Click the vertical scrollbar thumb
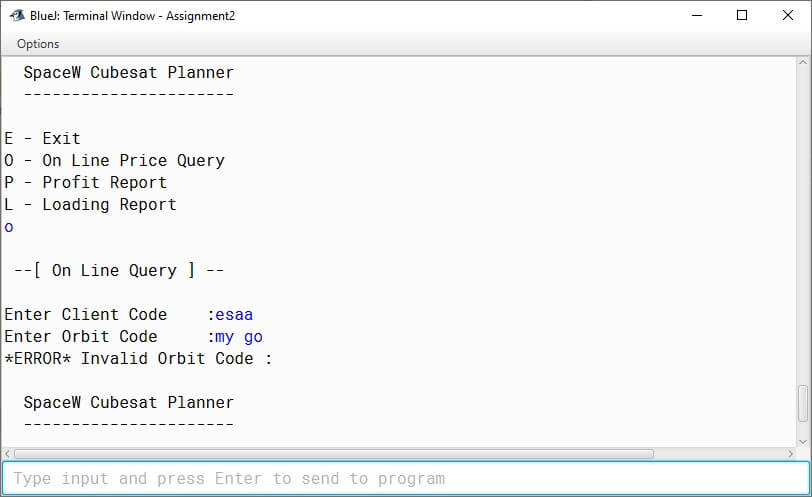Screen dimensions: 812x497 [803, 403]
